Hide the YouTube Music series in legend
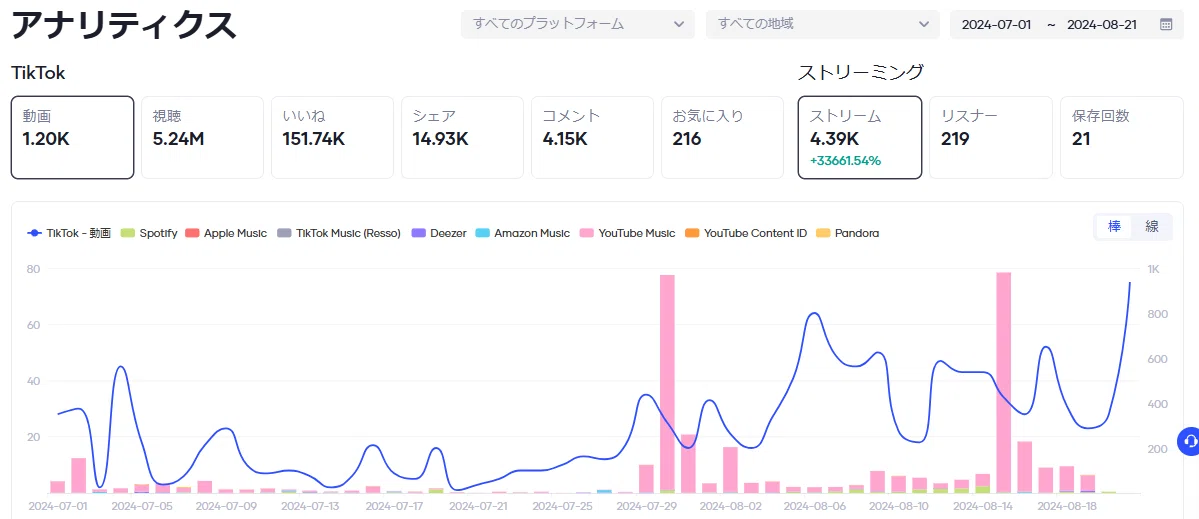The height and width of the screenshot is (519, 1199). pos(627,233)
